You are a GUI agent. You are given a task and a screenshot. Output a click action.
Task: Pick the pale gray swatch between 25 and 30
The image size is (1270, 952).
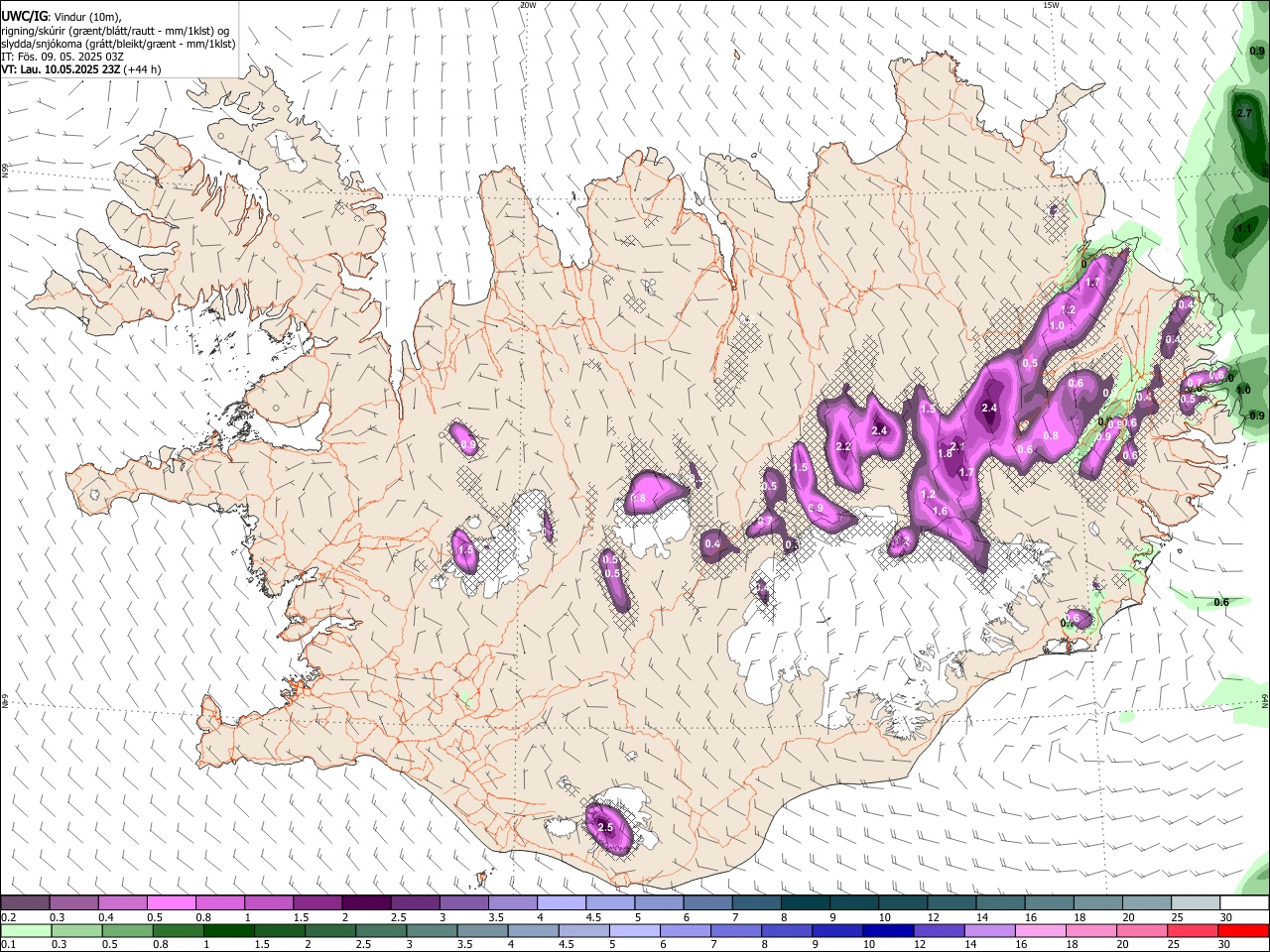(1196, 902)
